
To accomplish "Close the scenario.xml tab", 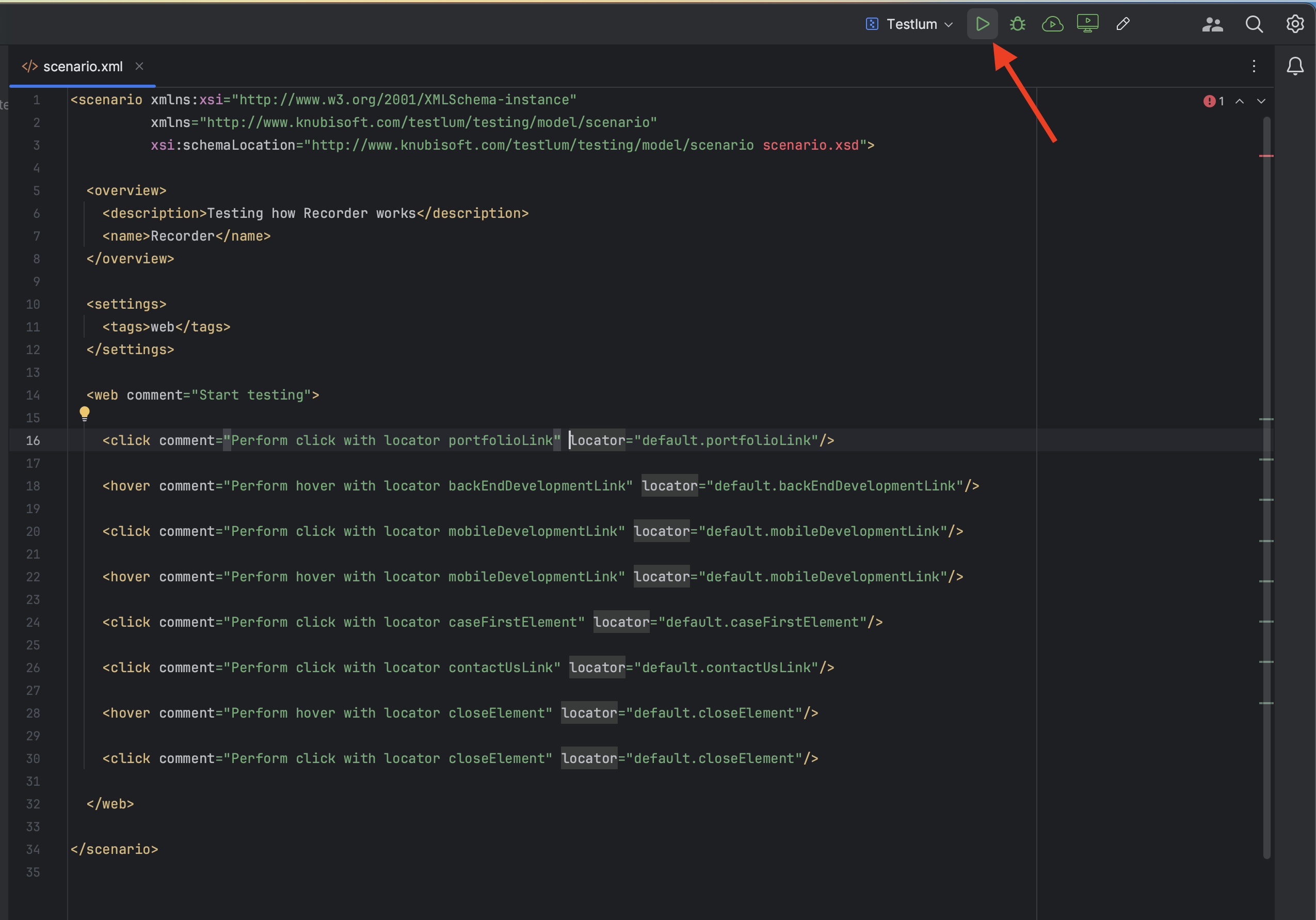I will tap(139, 67).
